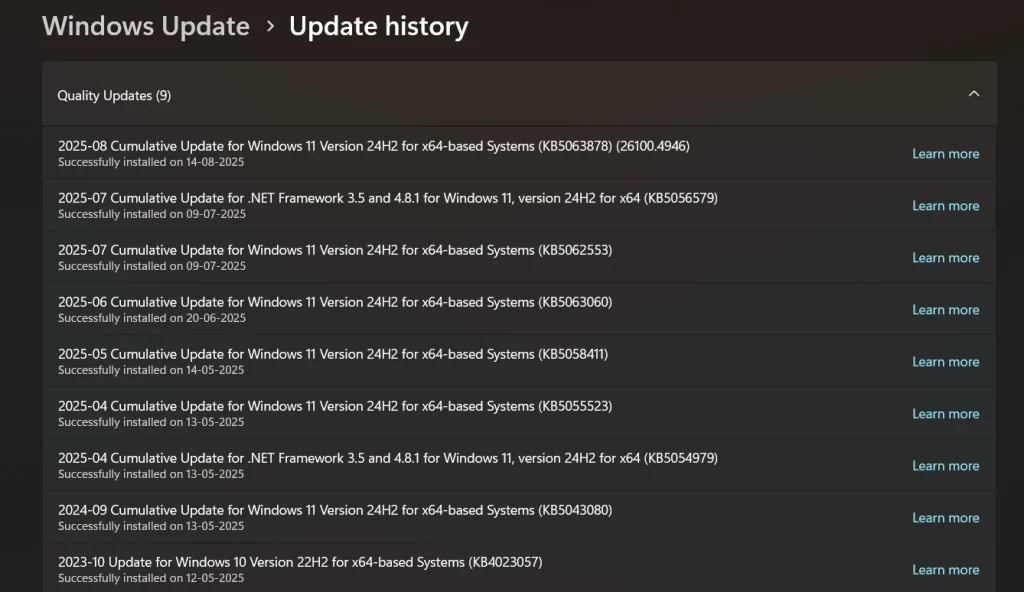Select the 2024-09 Cumulative Update KB5043080 entry

[x=335, y=510]
